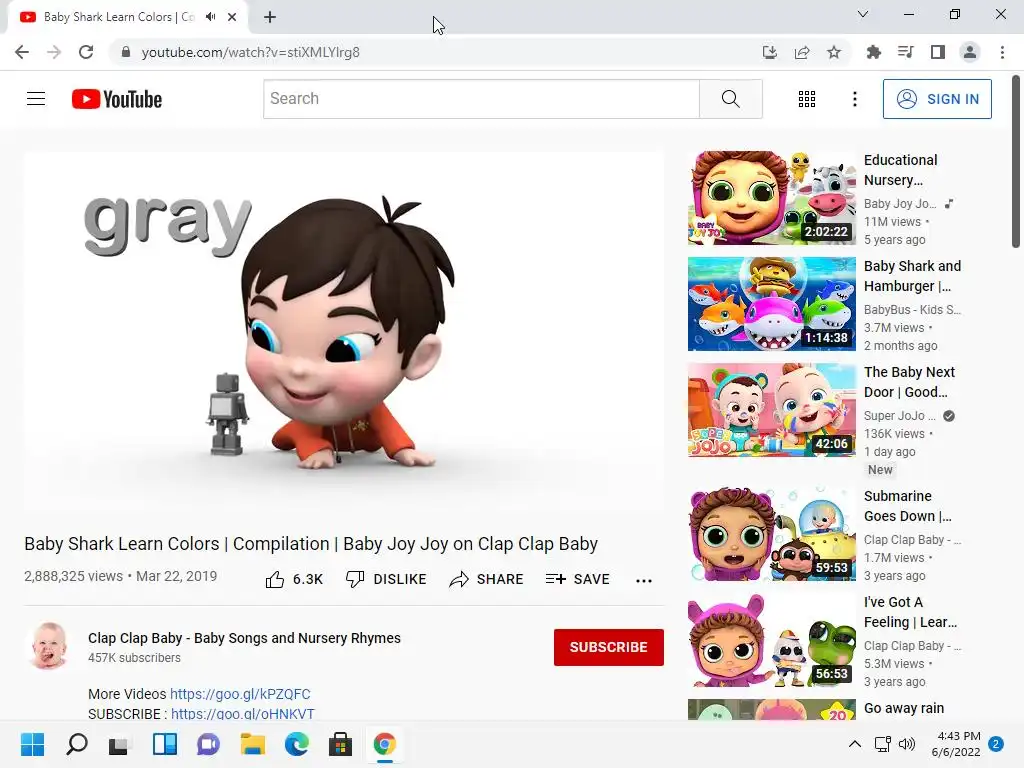Focus the YouTube Search field
1024x768 pixels.
481,99
